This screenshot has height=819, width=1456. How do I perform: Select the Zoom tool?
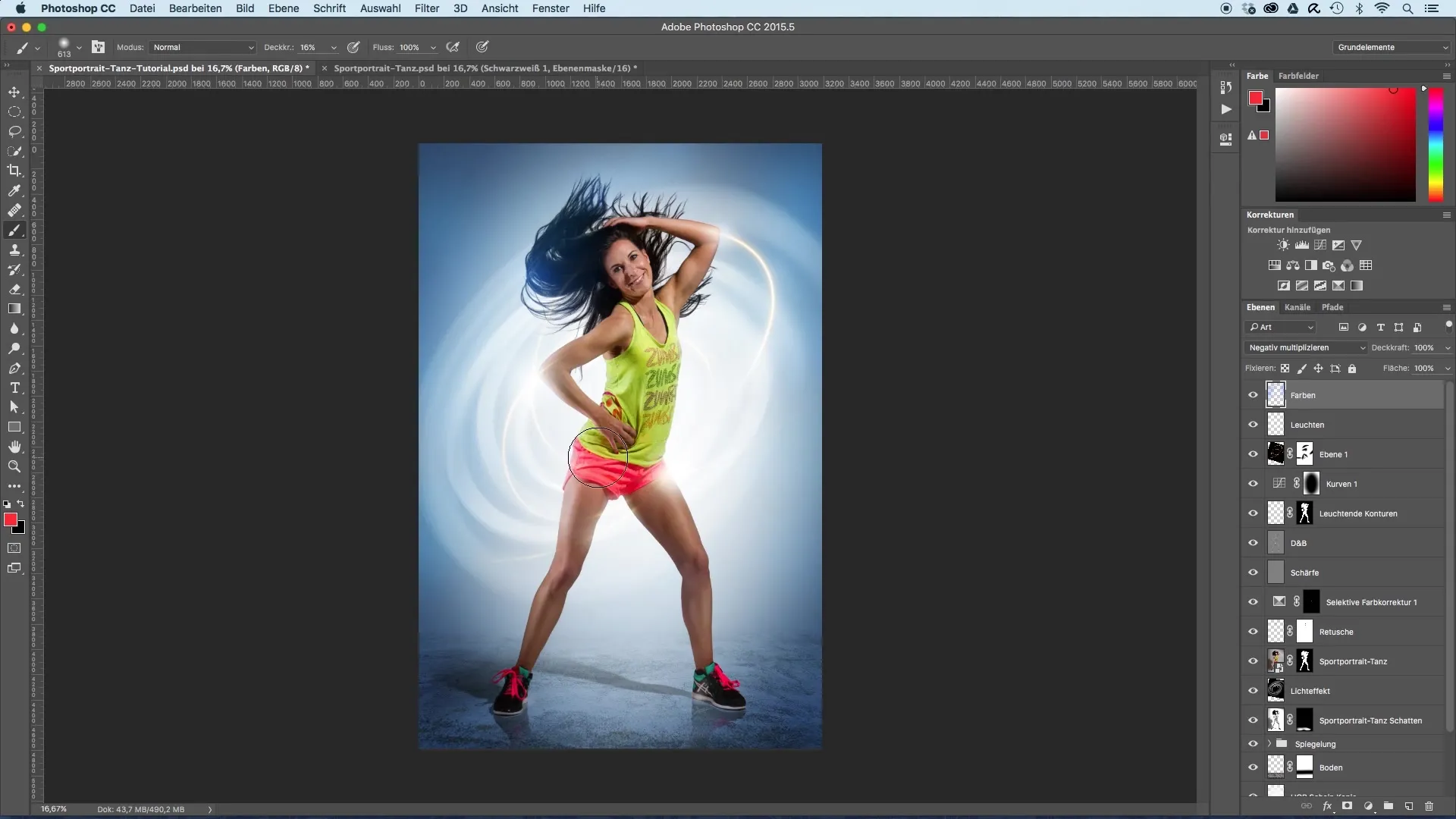click(14, 466)
